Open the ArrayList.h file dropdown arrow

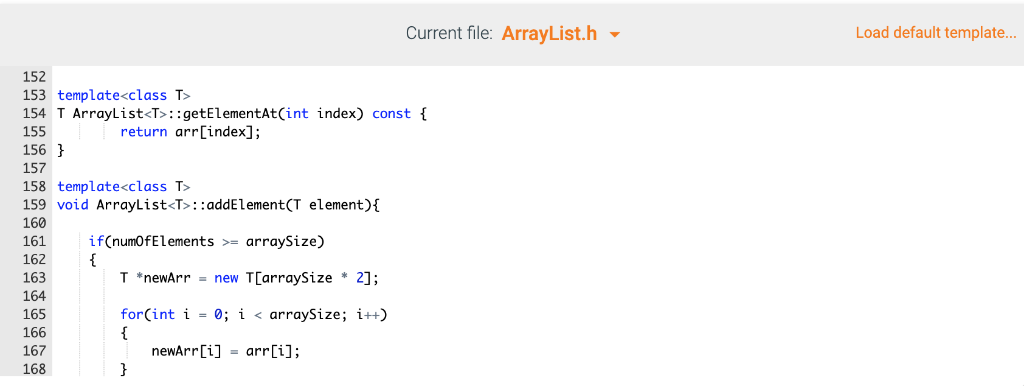[615, 35]
